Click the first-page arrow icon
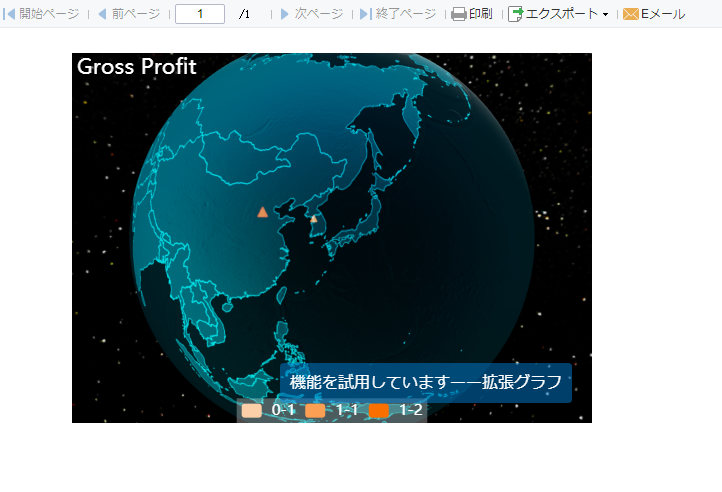This screenshot has height=492, width=722. (x=9, y=14)
